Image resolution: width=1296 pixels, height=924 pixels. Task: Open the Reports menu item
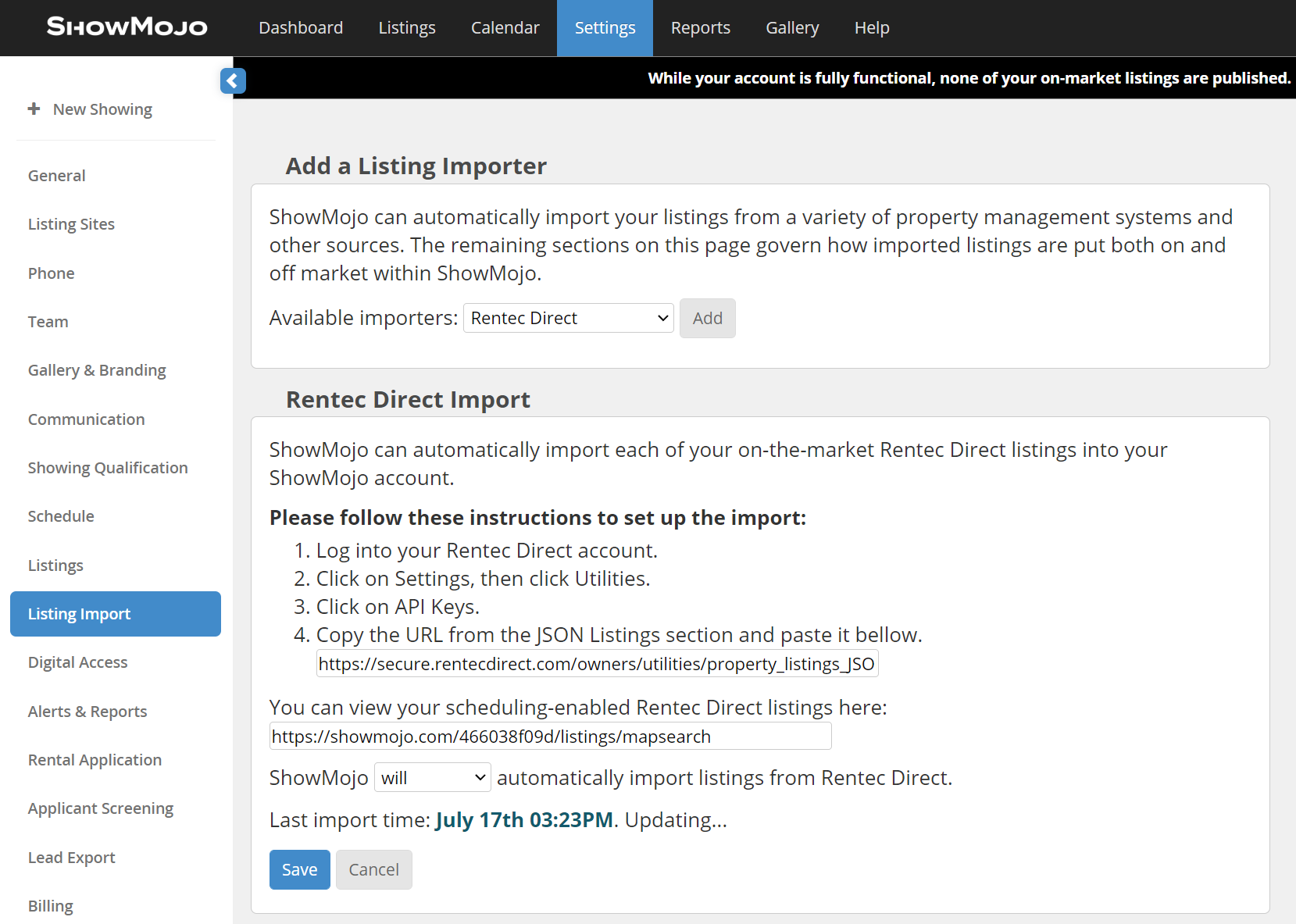tap(700, 28)
